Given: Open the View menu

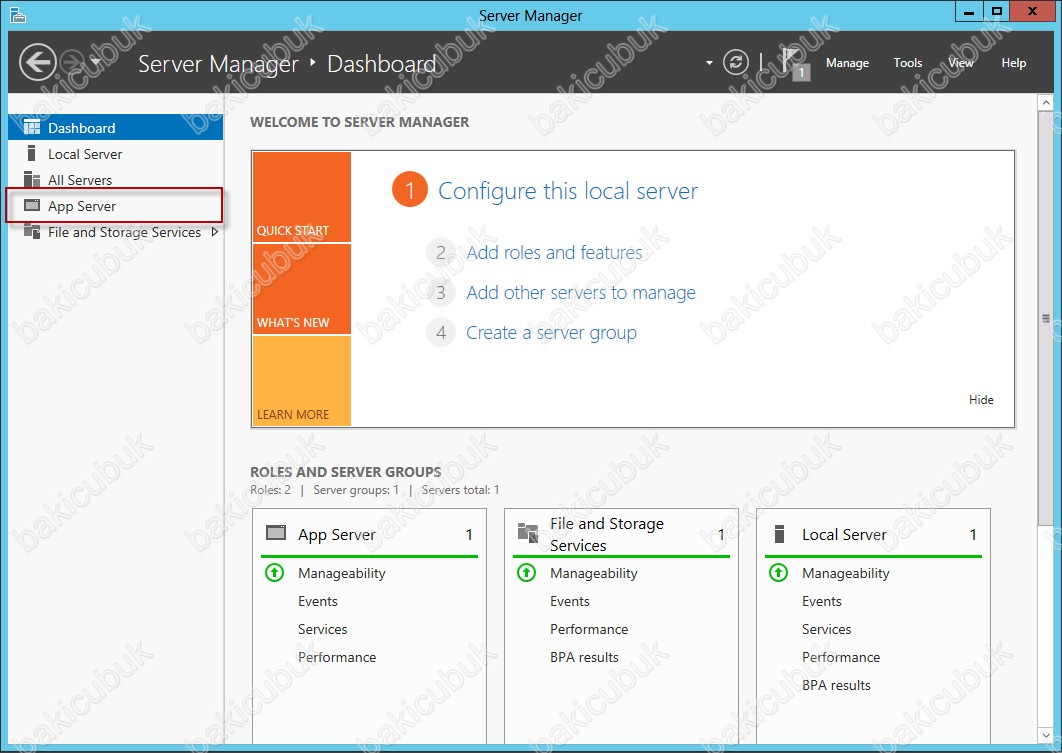Looking at the screenshot, I should (960, 63).
